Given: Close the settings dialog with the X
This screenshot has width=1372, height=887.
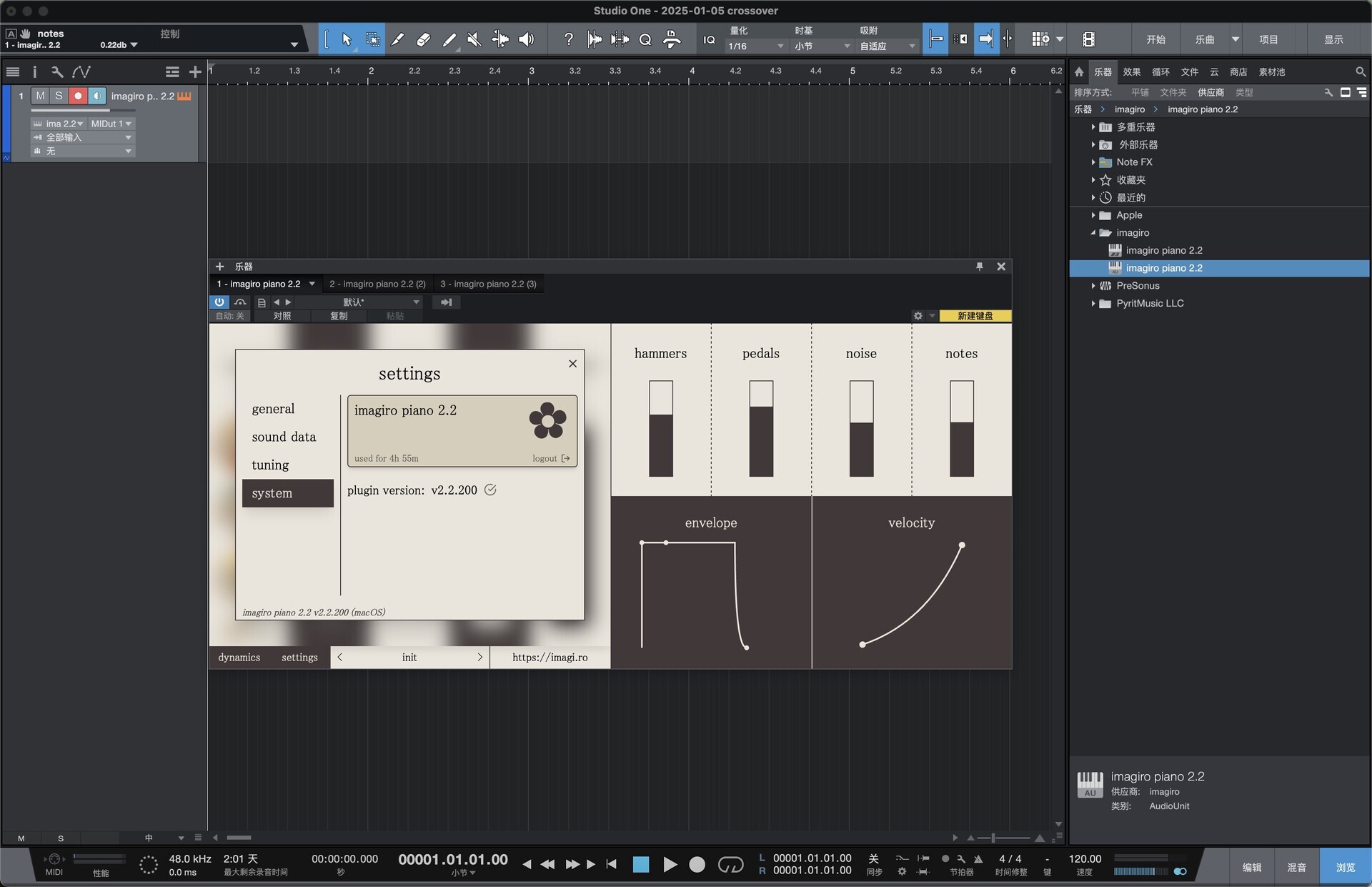Looking at the screenshot, I should coord(572,364).
